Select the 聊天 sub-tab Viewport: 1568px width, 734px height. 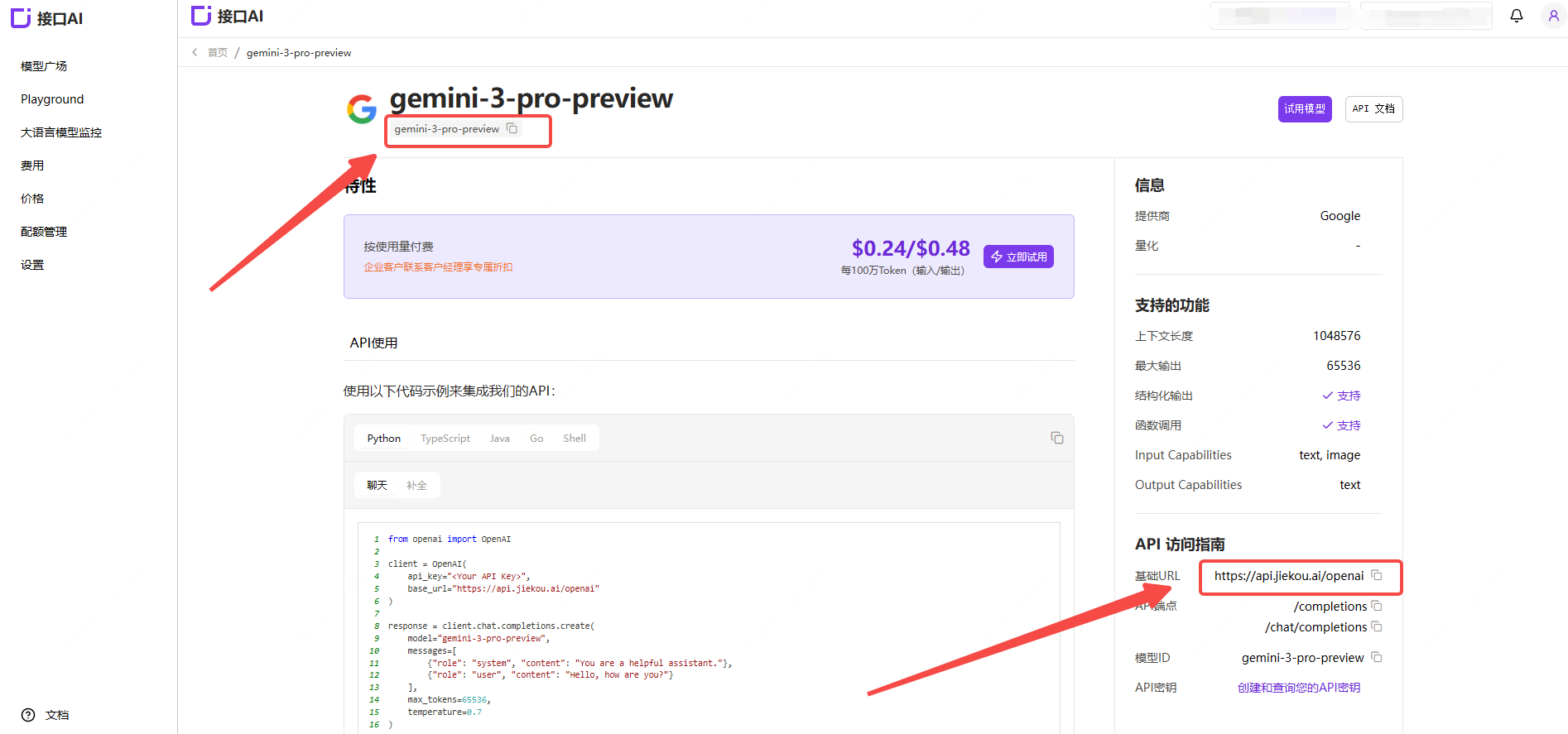tap(377, 485)
